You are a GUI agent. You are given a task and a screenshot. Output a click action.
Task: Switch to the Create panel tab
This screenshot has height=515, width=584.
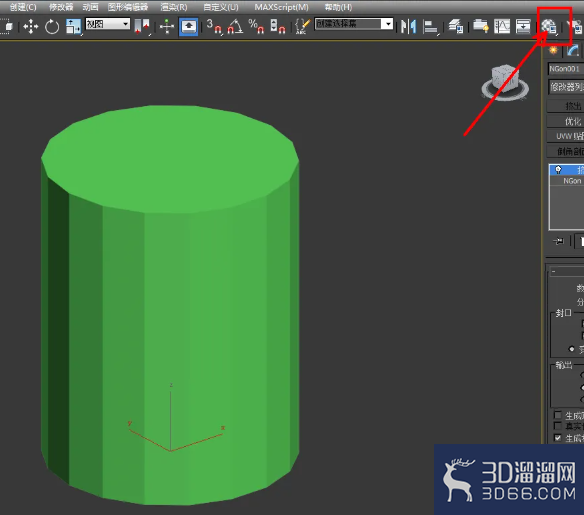(553, 50)
